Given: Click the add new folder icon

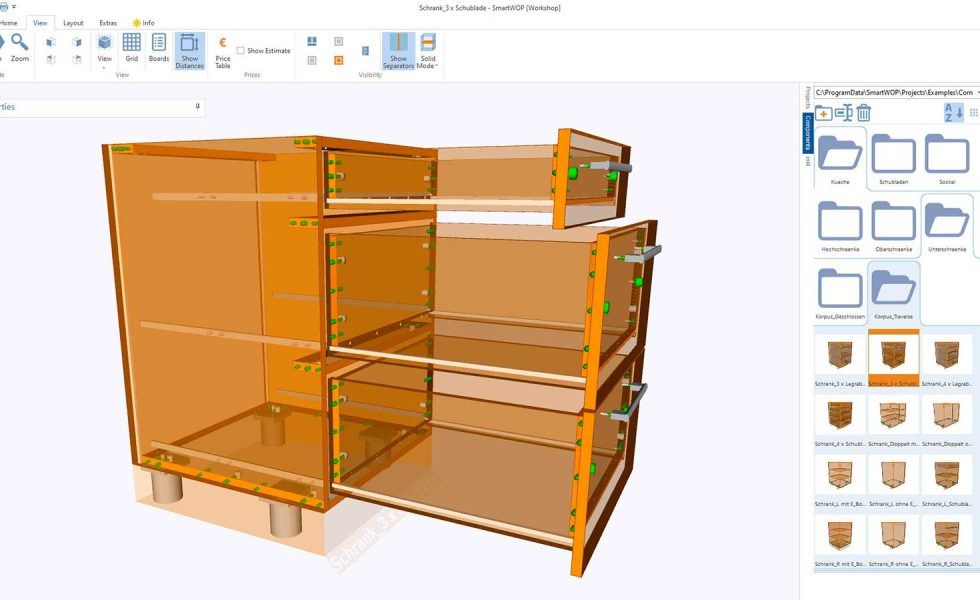Looking at the screenshot, I should 824,112.
